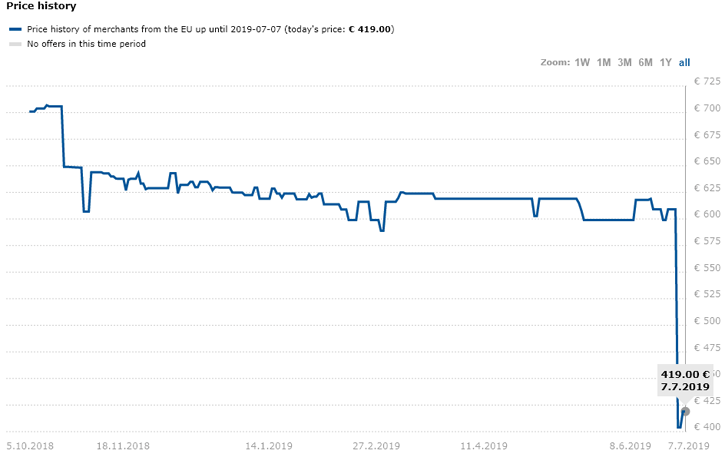725x457 pixels.
Task: Click the 8.6.2019 date axis label
Action: click(x=630, y=446)
